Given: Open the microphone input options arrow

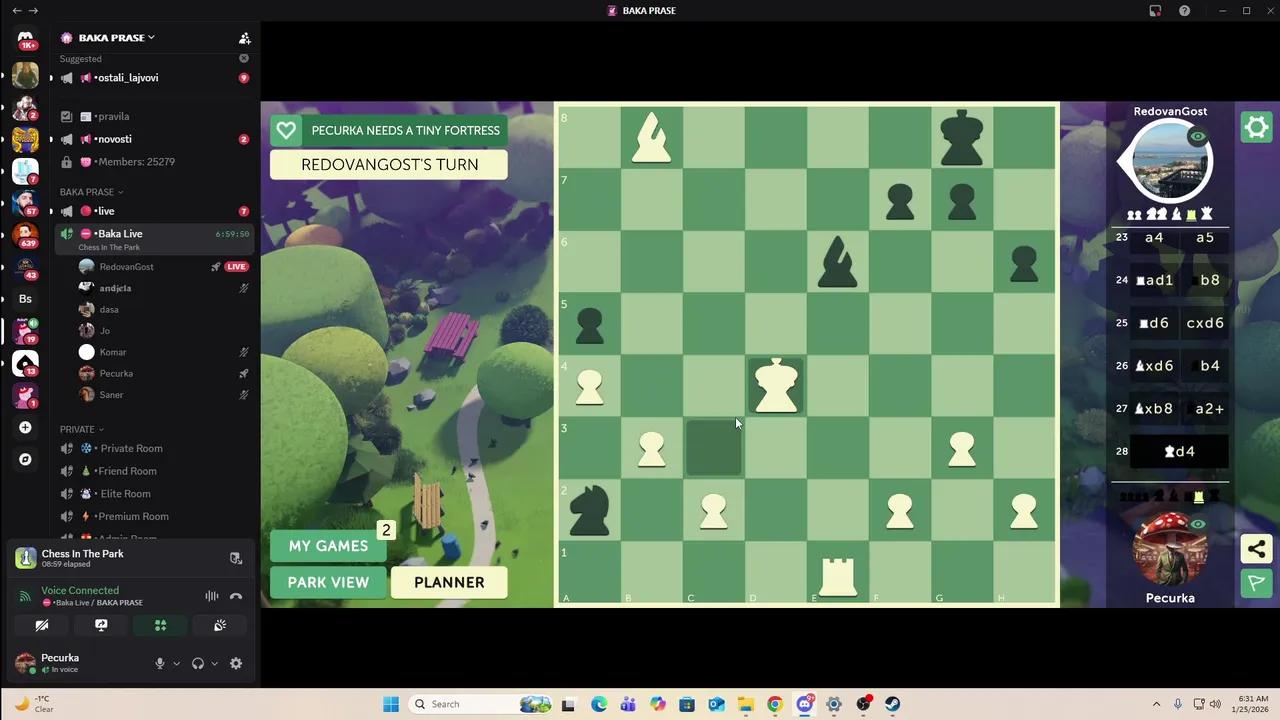Looking at the screenshot, I should coord(176,663).
